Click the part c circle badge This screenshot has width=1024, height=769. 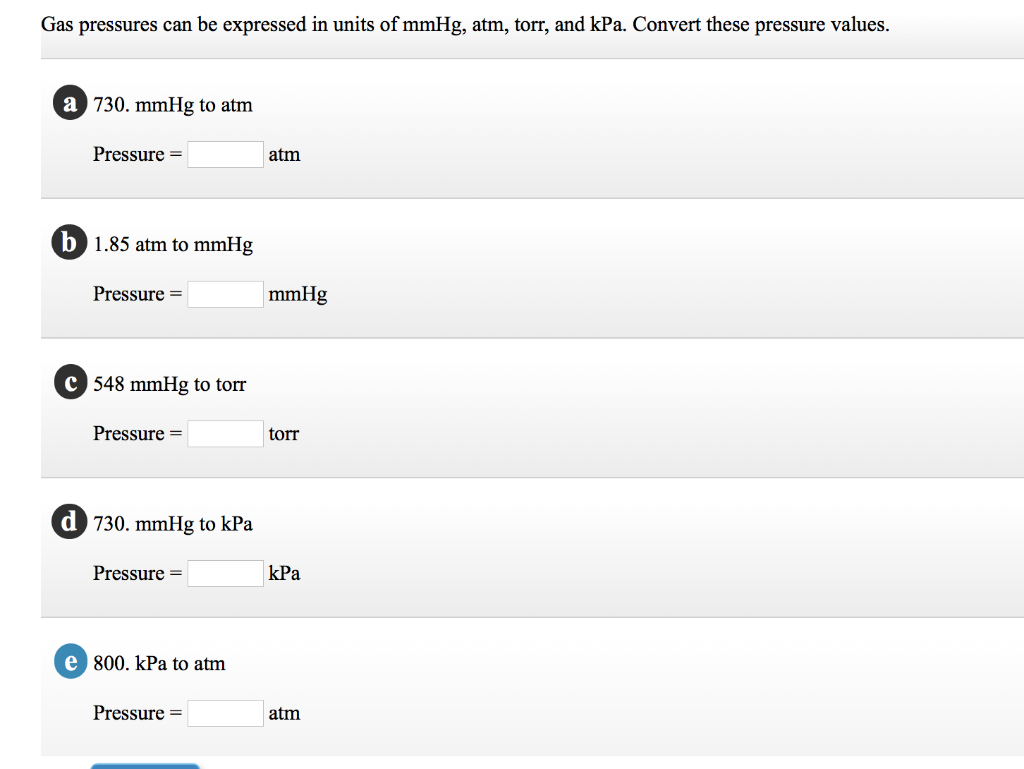tap(71, 382)
